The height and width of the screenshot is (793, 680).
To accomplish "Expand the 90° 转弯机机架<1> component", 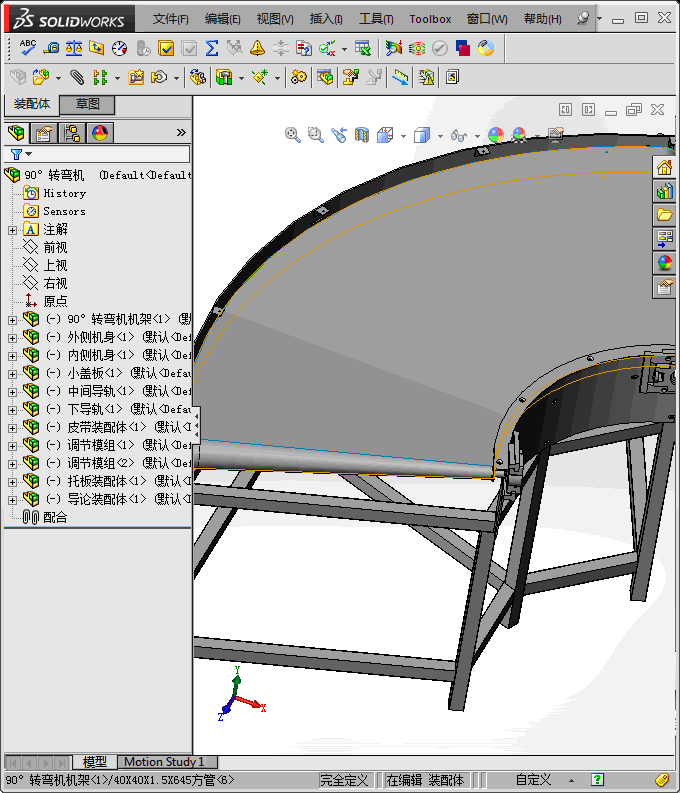I will [12, 320].
